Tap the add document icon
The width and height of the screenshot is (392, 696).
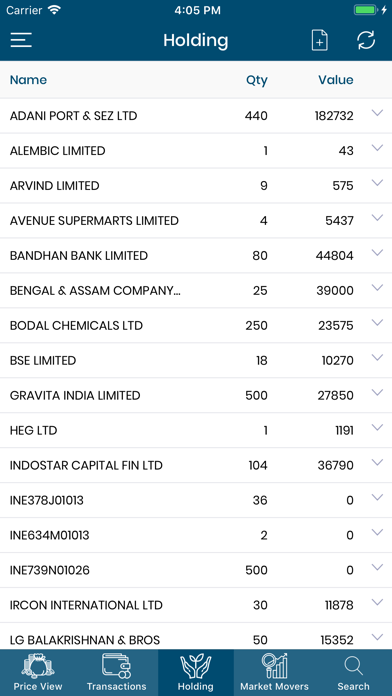(x=320, y=40)
